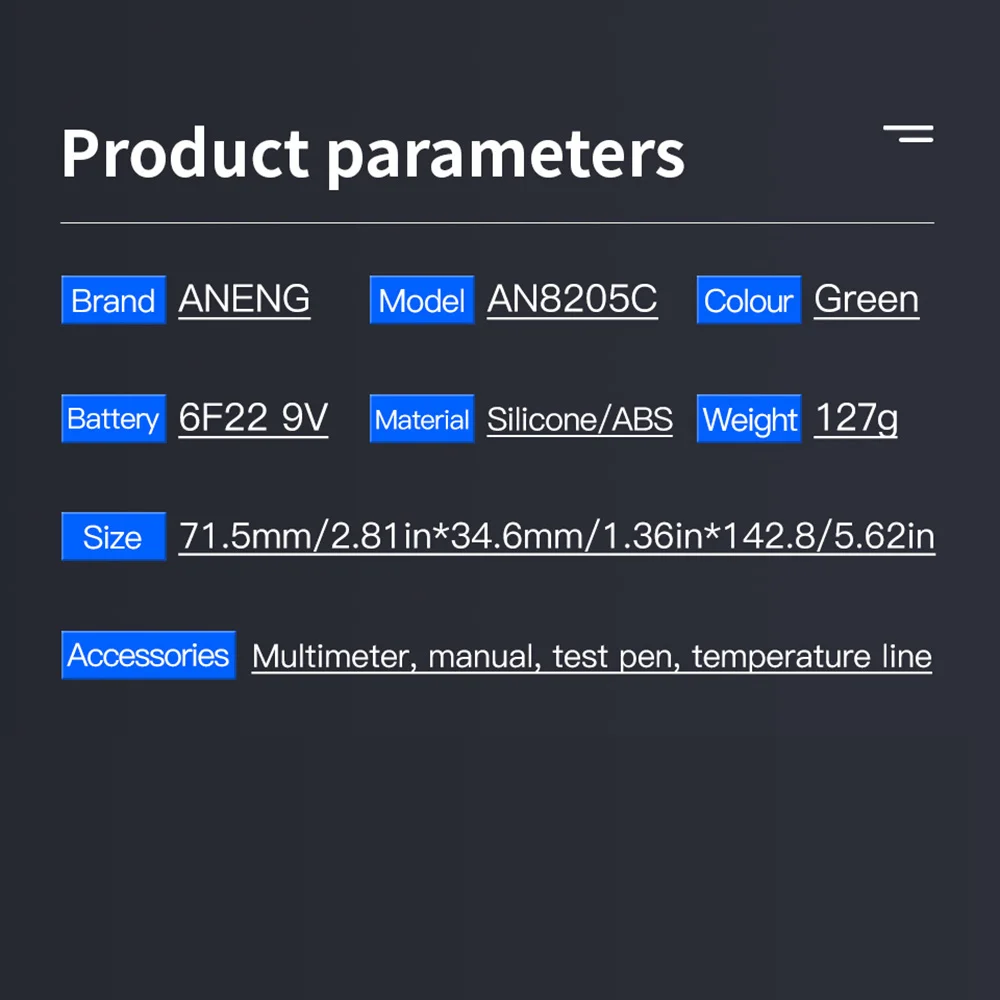
Task: Select the blue Colour label
Action: [x=748, y=300]
